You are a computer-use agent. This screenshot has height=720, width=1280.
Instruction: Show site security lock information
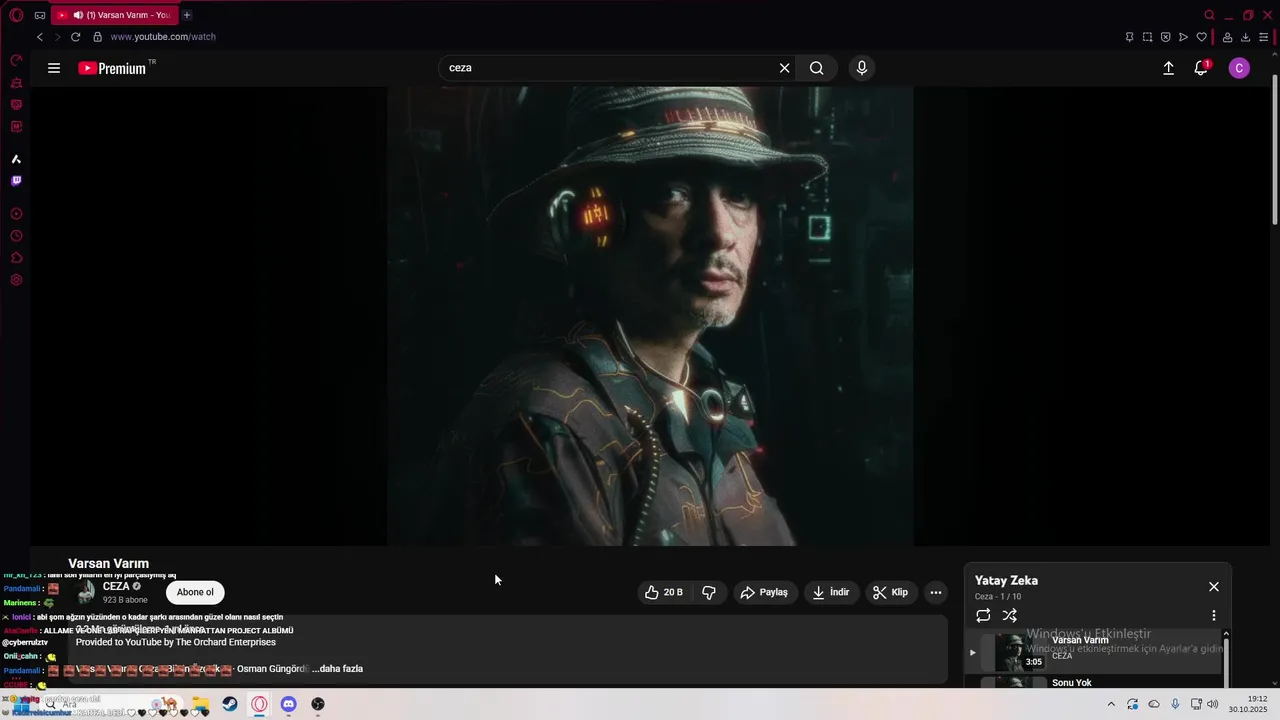click(x=97, y=37)
